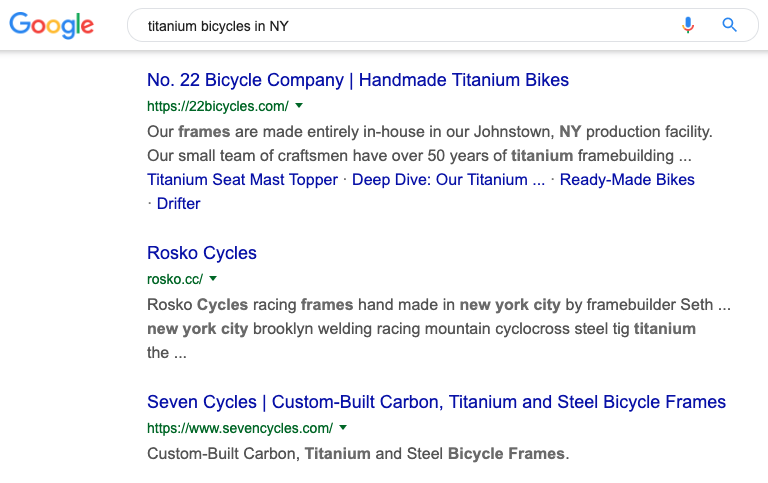The height and width of the screenshot is (483, 768).
Task: Click the Seven Cycles Custom-Built Carbon snippet
Action: point(358,454)
